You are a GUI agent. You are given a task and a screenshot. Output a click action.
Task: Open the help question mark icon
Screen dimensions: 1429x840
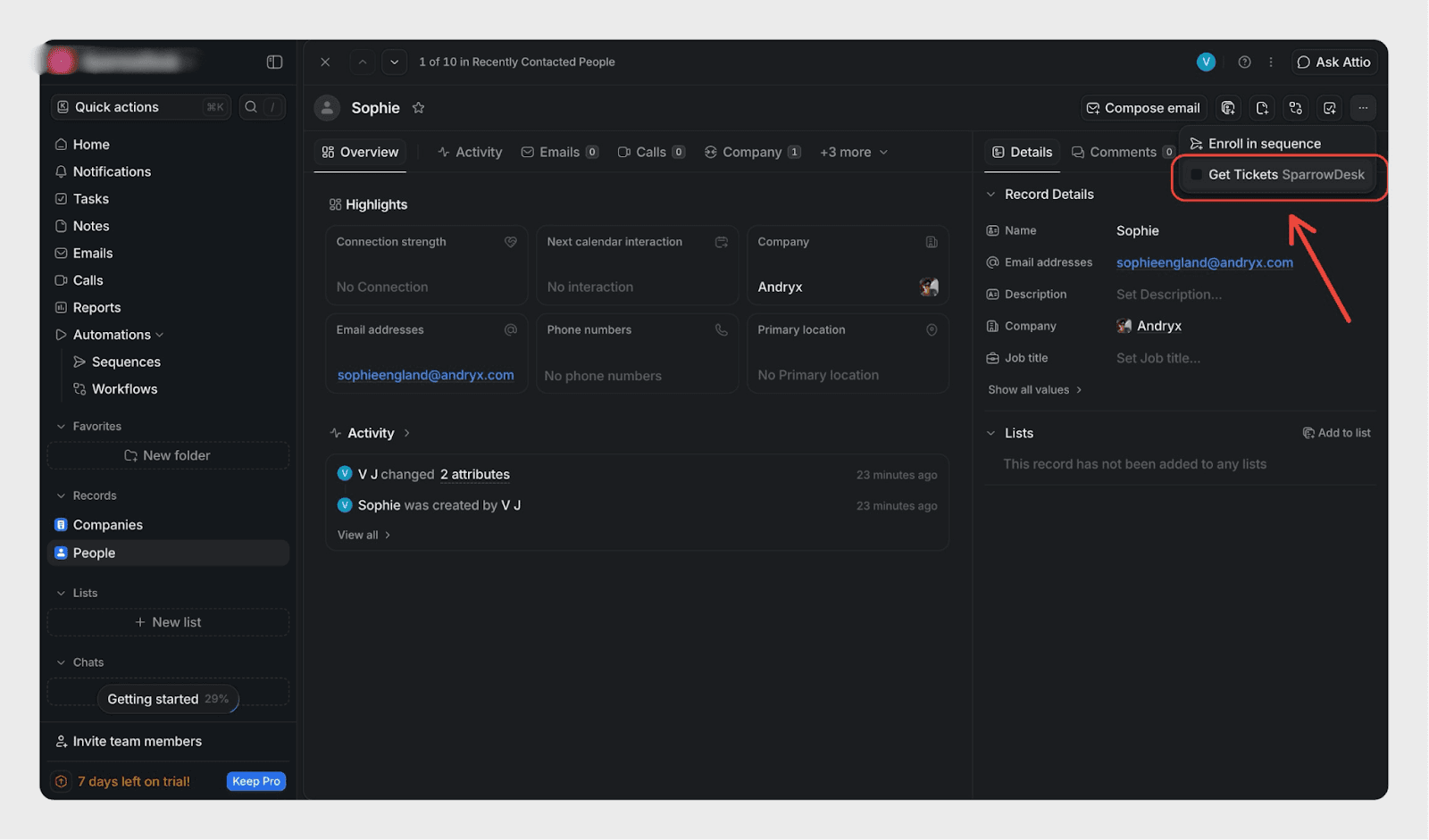pos(1244,62)
